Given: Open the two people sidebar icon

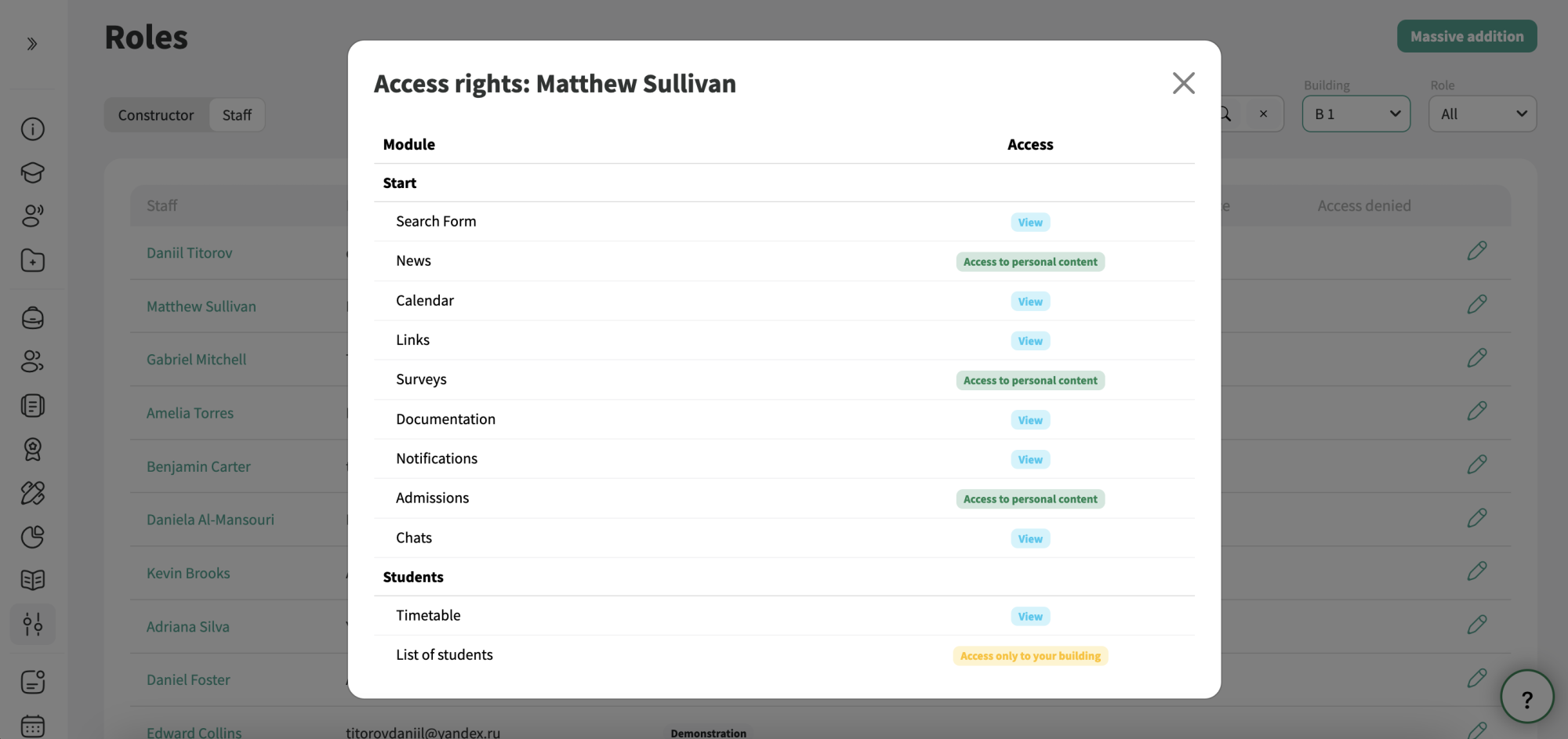Looking at the screenshot, I should [x=33, y=361].
